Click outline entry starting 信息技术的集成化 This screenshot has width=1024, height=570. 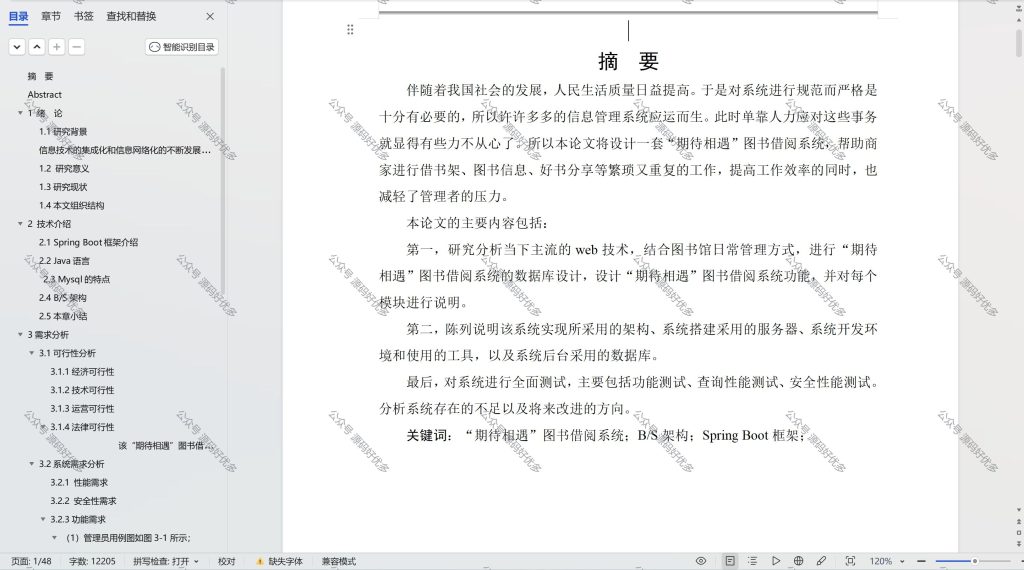point(124,150)
